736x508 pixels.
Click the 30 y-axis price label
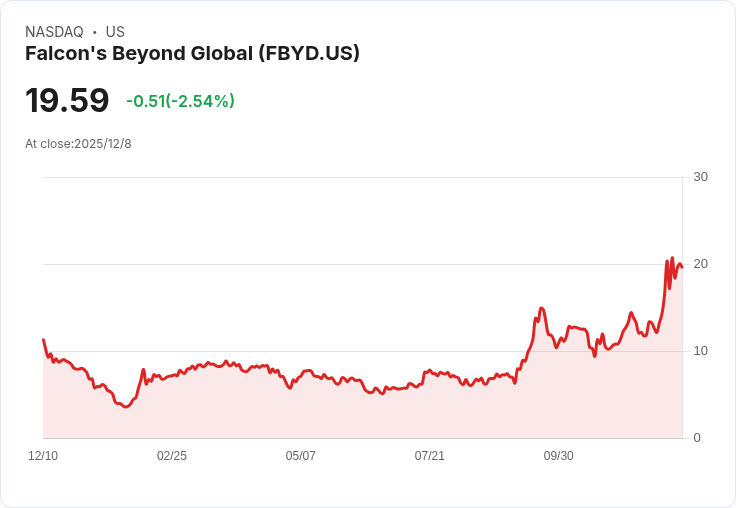tap(700, 177)
